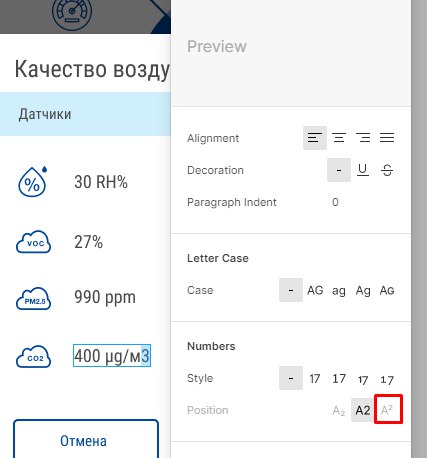Click the Letter Case section title
Viewport: 427px width, 458px height.
pyautogui.click(x=218, y=258)
